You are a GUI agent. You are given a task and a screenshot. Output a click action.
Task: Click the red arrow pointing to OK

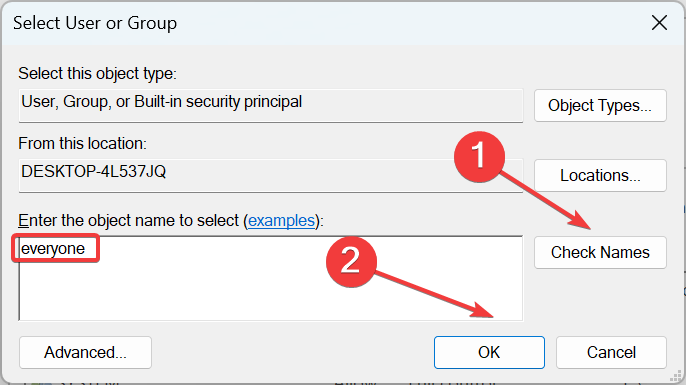click(x=434, y=294)
